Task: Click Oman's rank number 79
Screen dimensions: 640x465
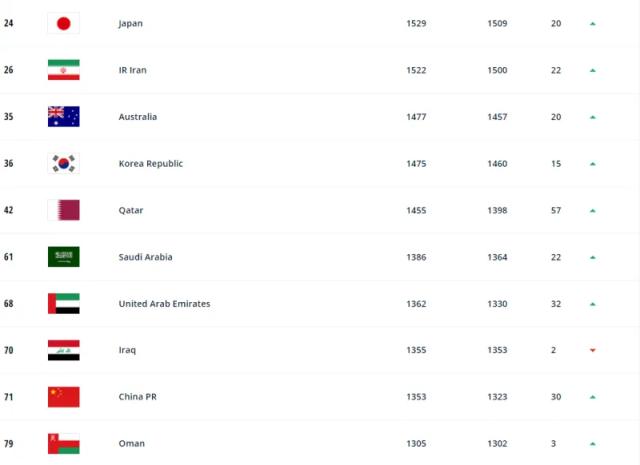Action: (9, 443)
